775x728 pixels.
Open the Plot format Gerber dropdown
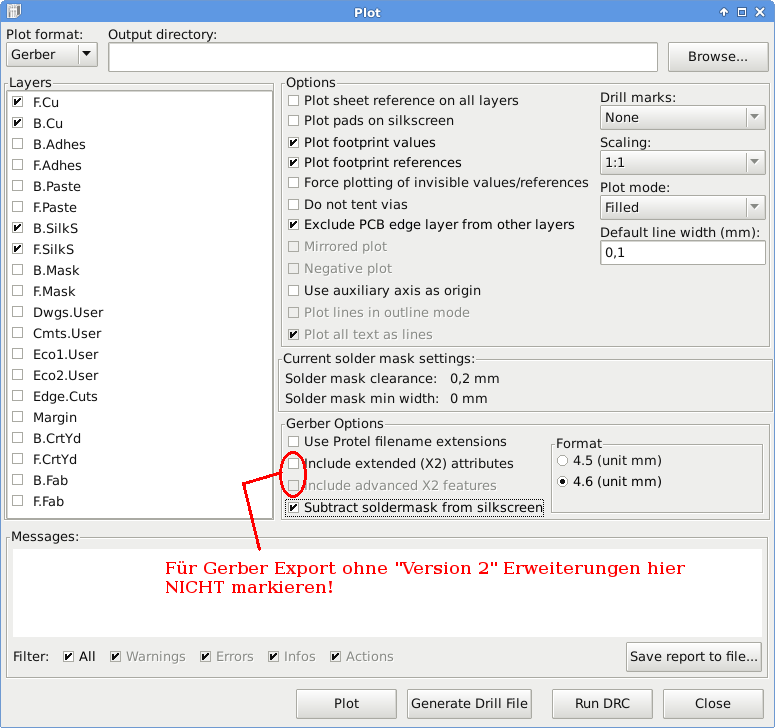(x=52, y=54)
